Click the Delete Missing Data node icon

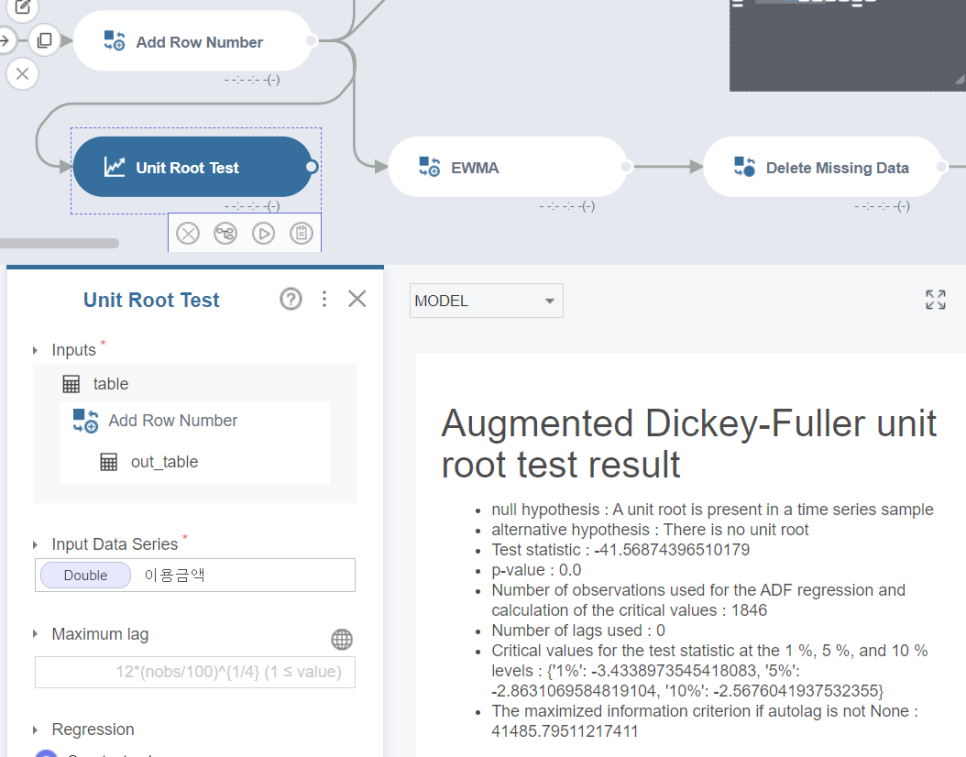(744, 167)
